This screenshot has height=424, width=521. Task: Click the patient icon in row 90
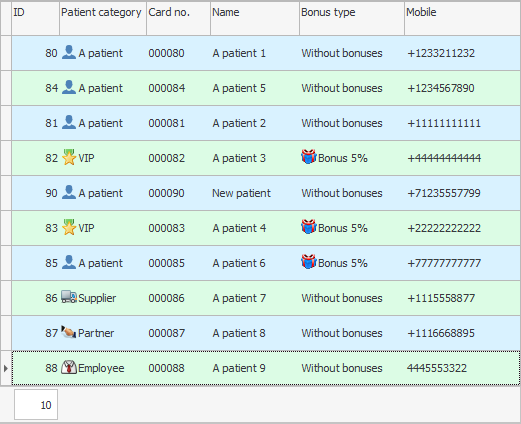[x=69, y=193]
